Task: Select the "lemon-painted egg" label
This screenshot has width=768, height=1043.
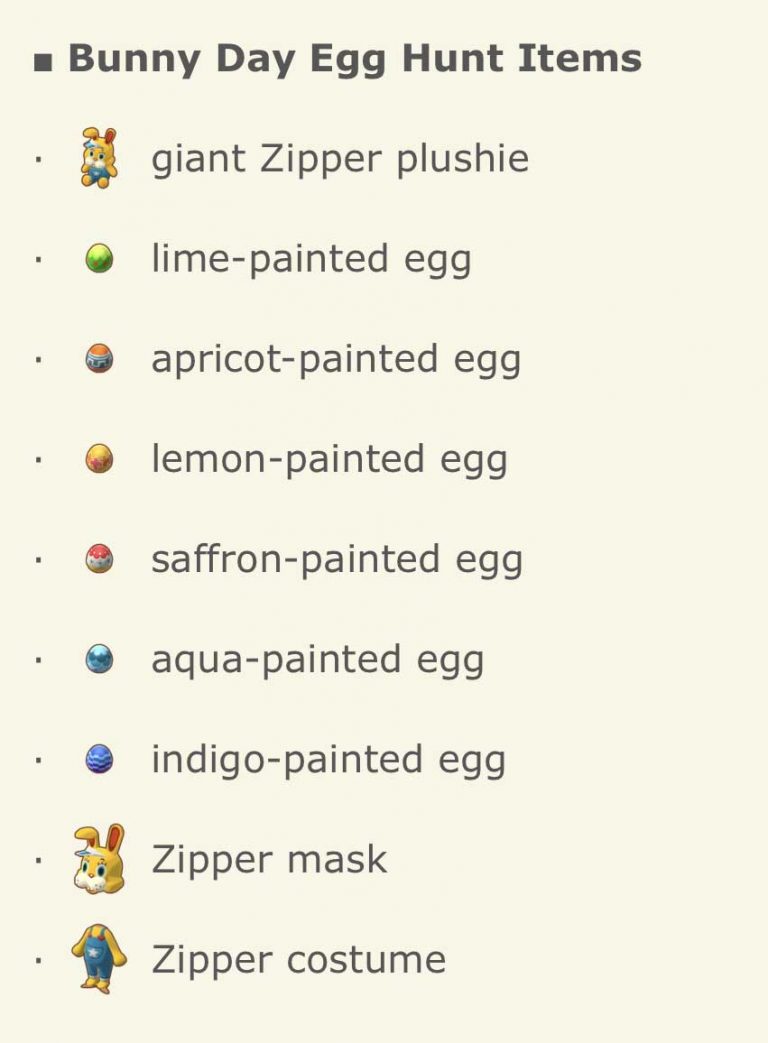Action: tap(329, 459)
